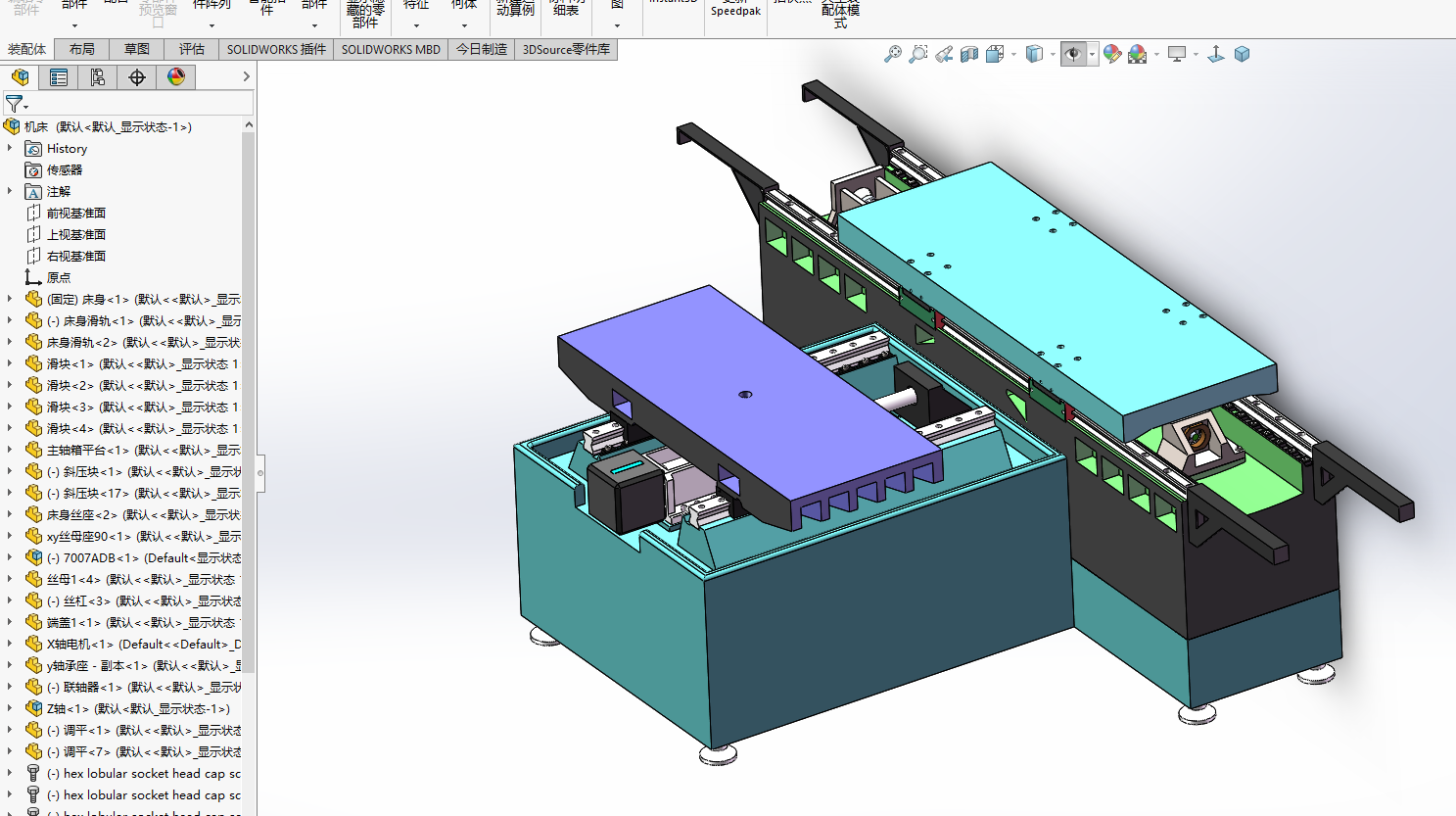The width and height of the screenshot is (1456, 816).
Task: Select the 传感器 sensors icon
Action: point(33,170)
